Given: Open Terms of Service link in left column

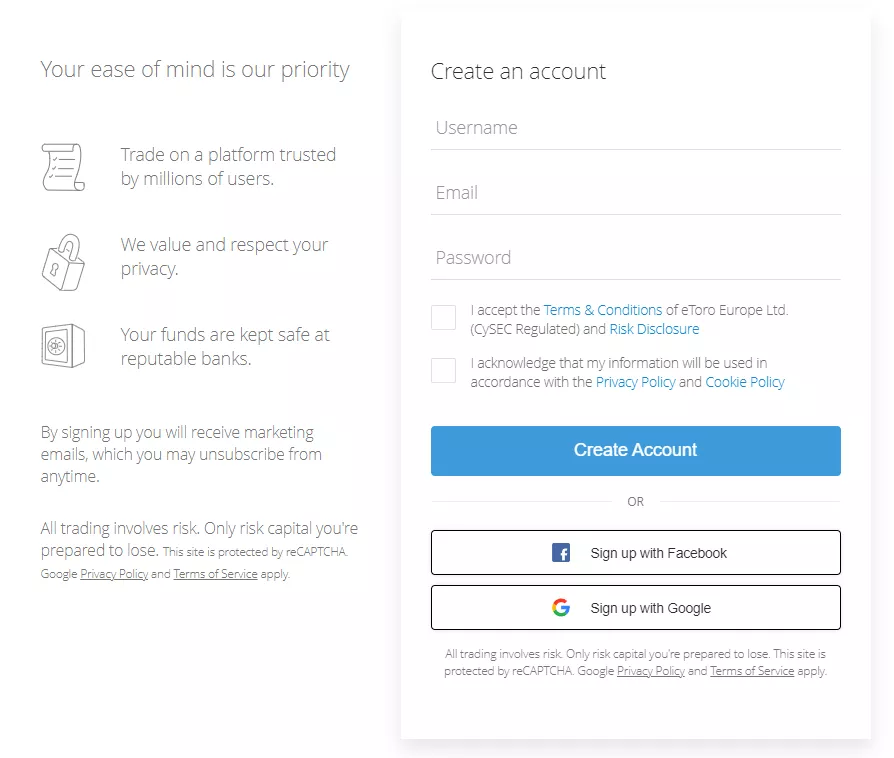Looking at the screenshot, I should pos(215,574).
